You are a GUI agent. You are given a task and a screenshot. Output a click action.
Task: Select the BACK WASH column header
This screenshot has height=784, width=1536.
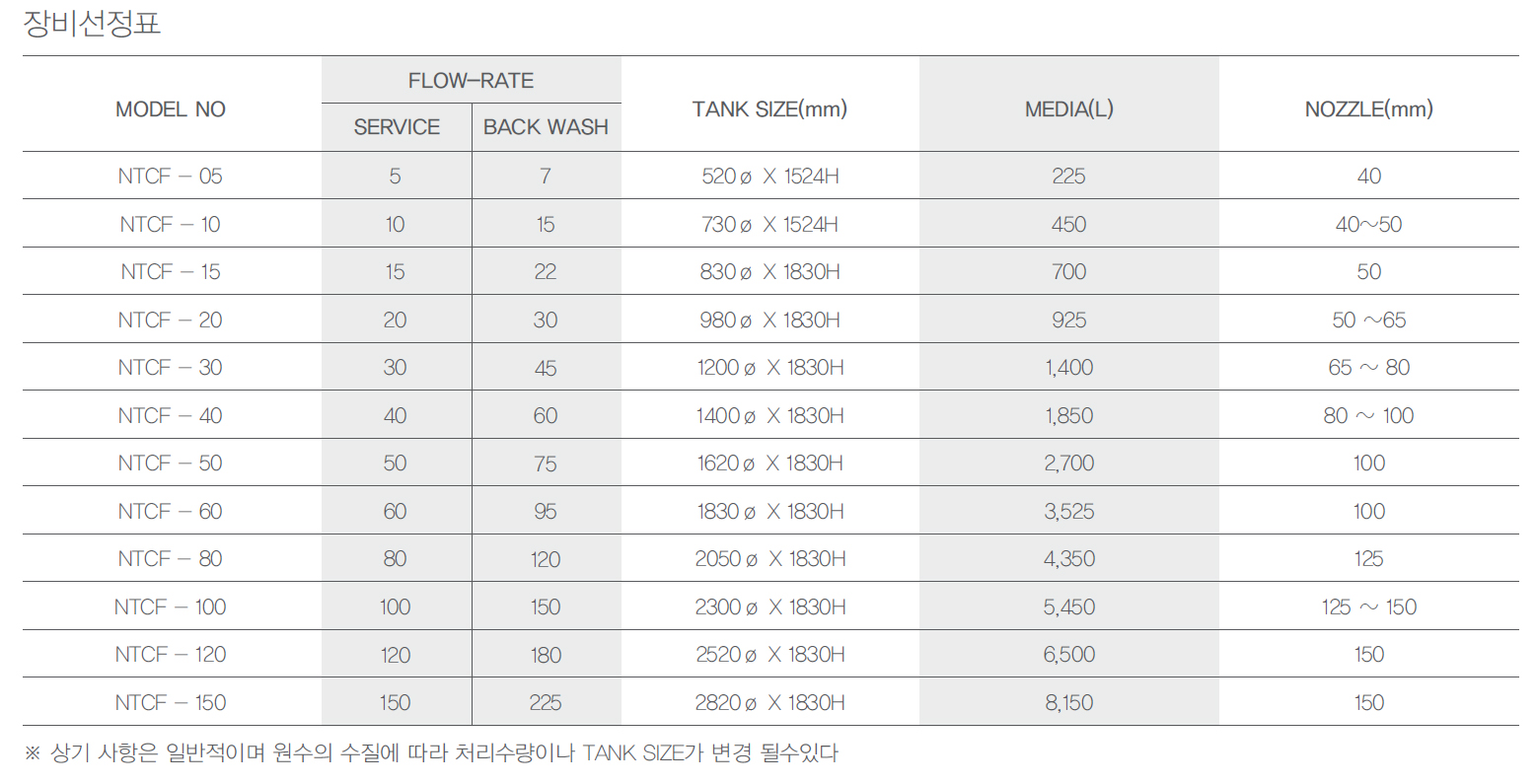click(x=546, y=127)
